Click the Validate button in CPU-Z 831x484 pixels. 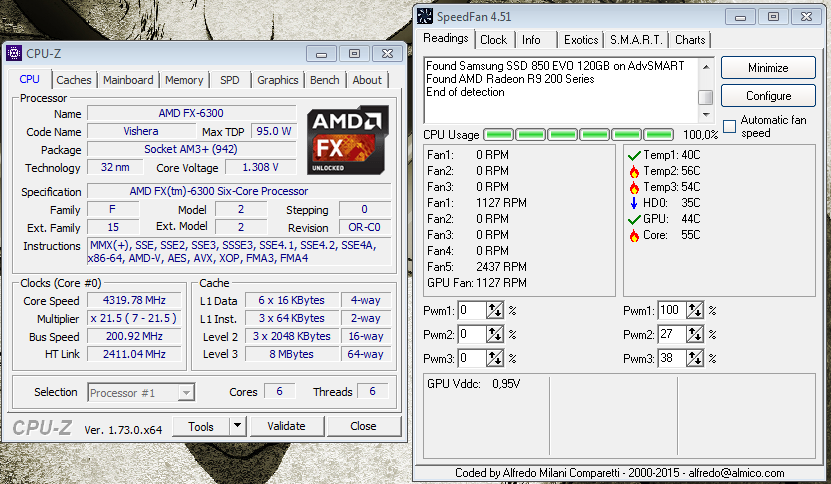(x=286, y=426)
